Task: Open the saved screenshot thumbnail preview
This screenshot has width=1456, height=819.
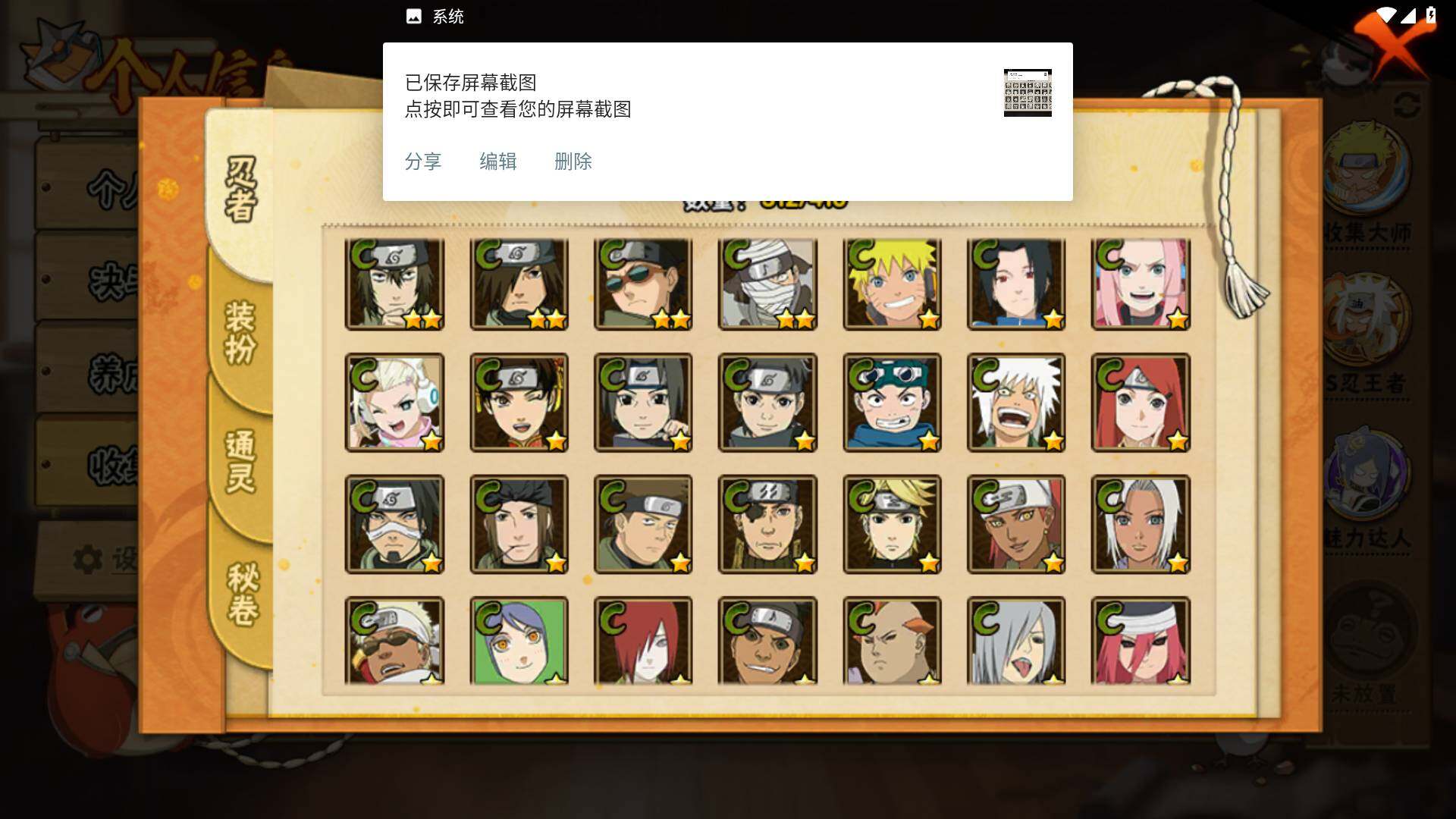Action: pyautogui.click(x=1028, y=93)
